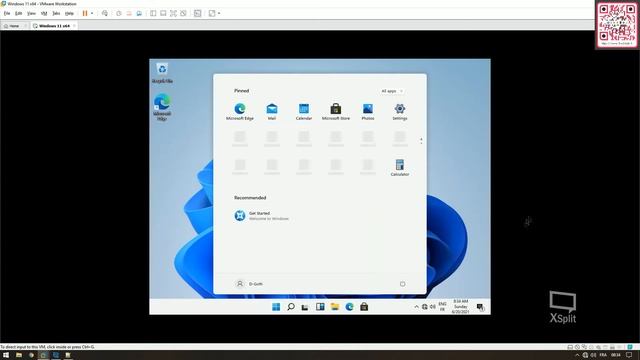640x360 pixels.
Task: Click the guest volume tray icon
Action: 433,307
